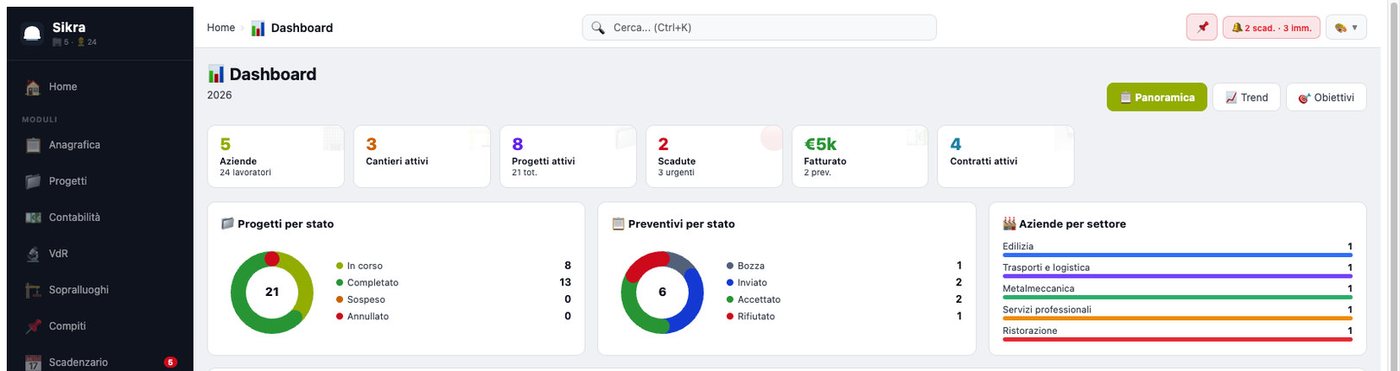1400x371 pixels.
Task: Open Contabilità module in sidebar
Action: pyautogui.click(x=100, y=217)
